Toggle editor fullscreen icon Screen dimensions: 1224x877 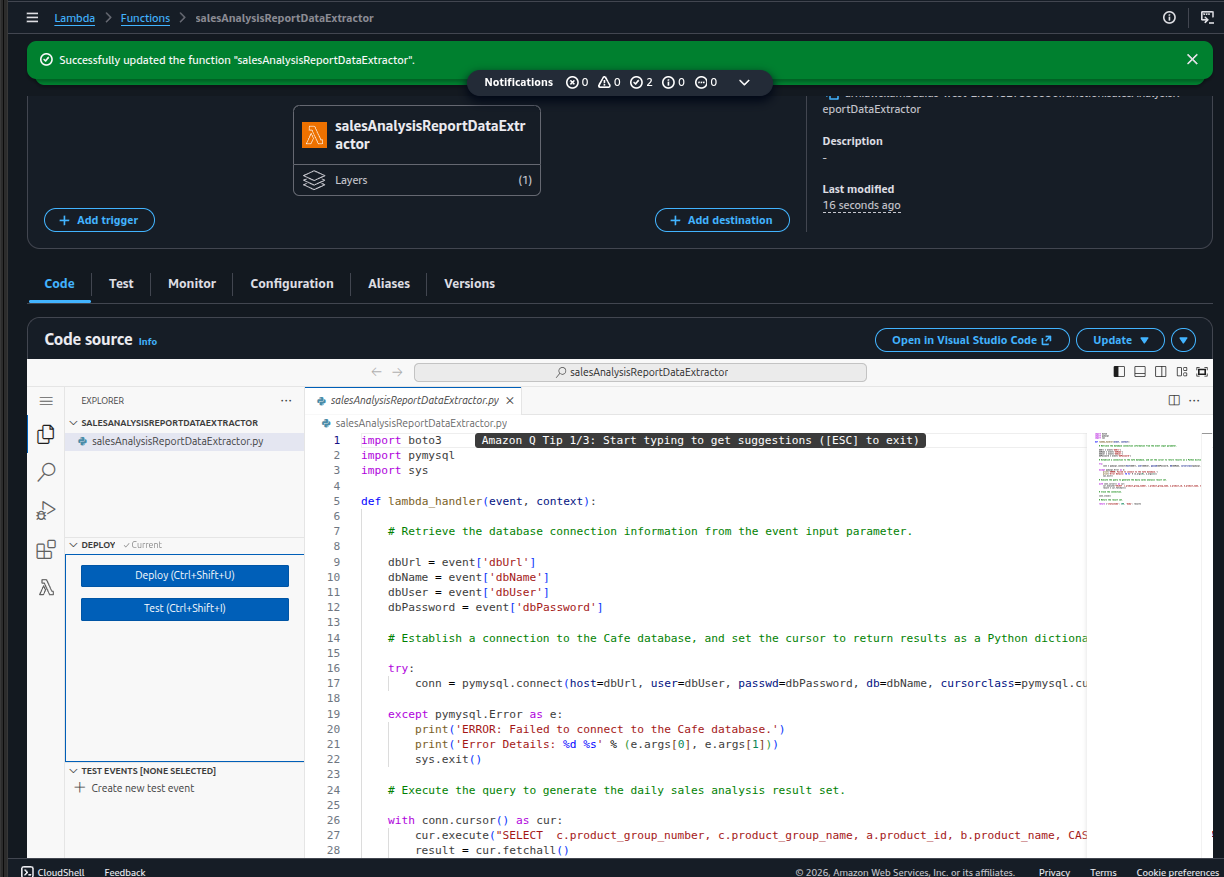[1203, 372]
